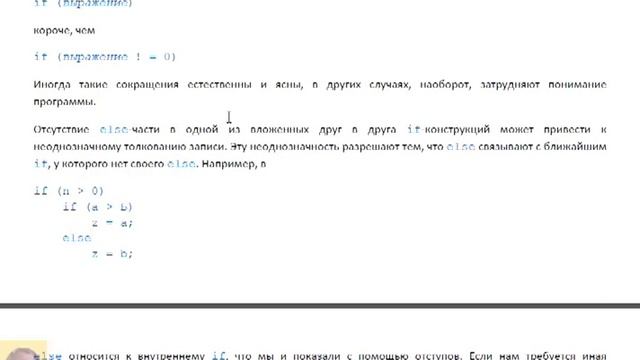Click the paragraph line starting "Отсутствие else-части"
640x360 pixels.
point(320,130)
